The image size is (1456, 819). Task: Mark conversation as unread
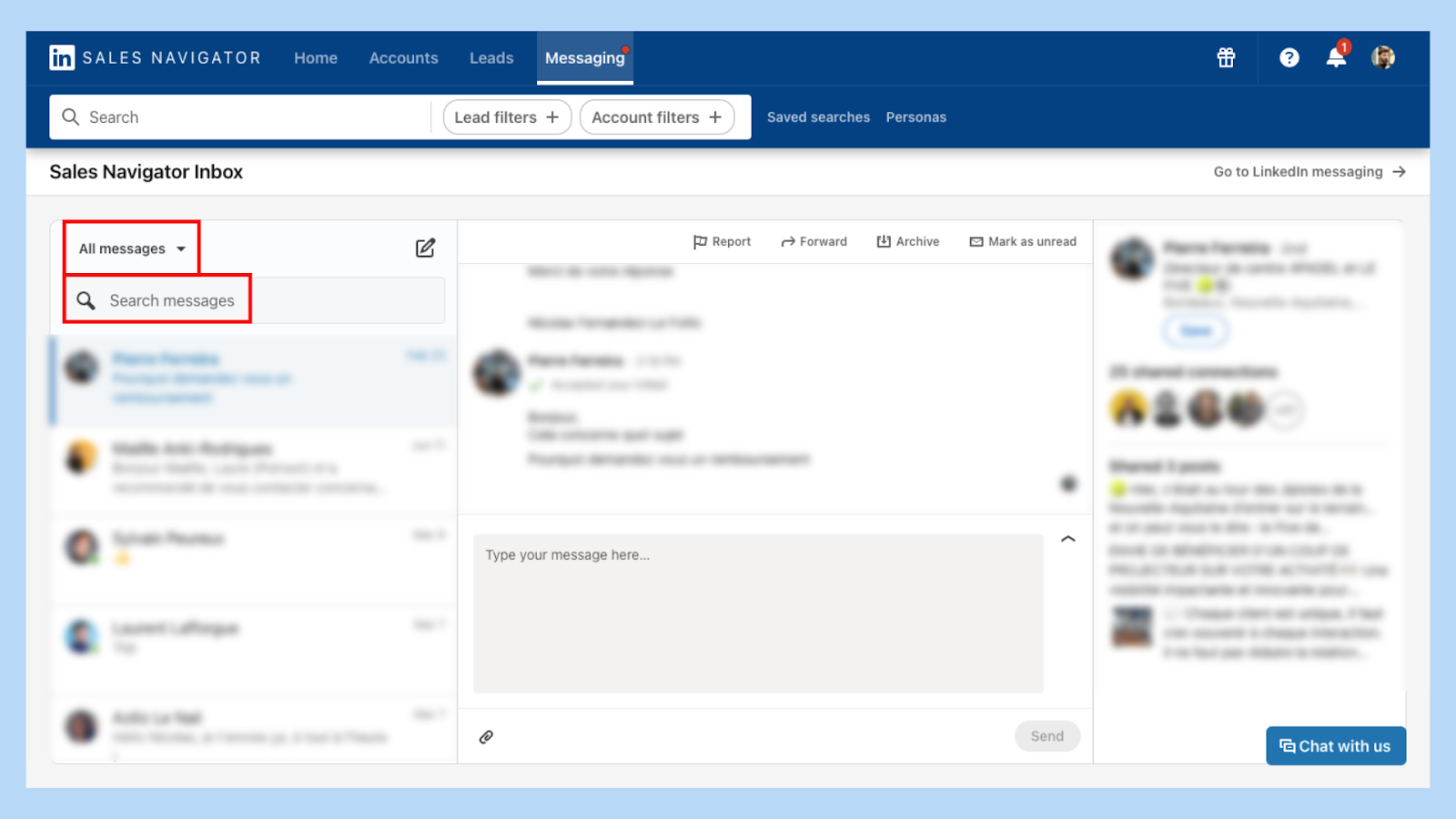pos(1023,241)
